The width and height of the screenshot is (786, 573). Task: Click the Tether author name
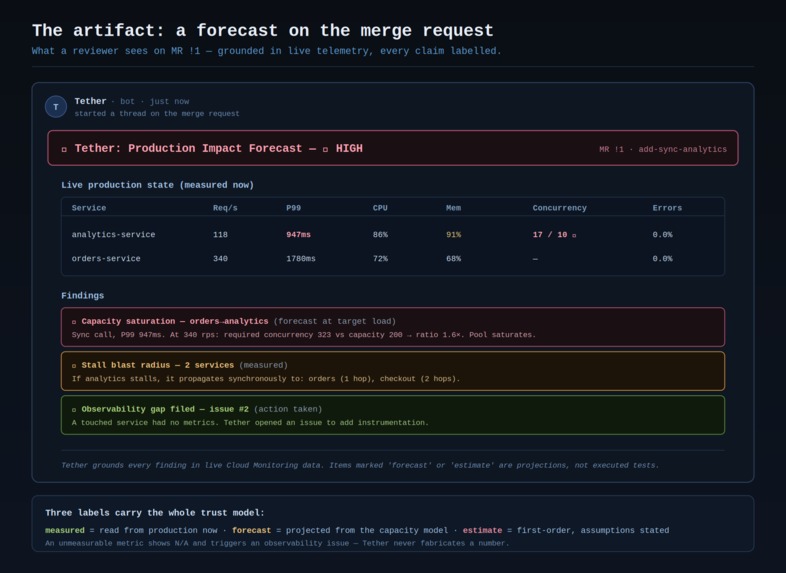[90, 101]
